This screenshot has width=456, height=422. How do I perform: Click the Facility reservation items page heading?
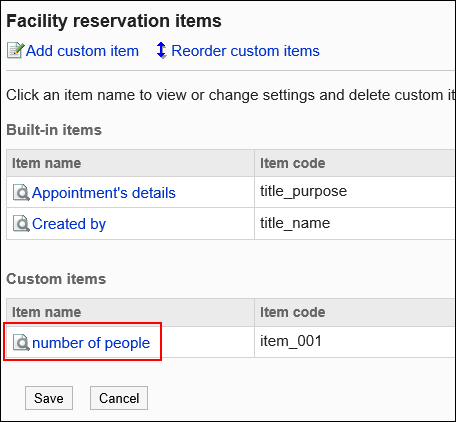[114, 21]
